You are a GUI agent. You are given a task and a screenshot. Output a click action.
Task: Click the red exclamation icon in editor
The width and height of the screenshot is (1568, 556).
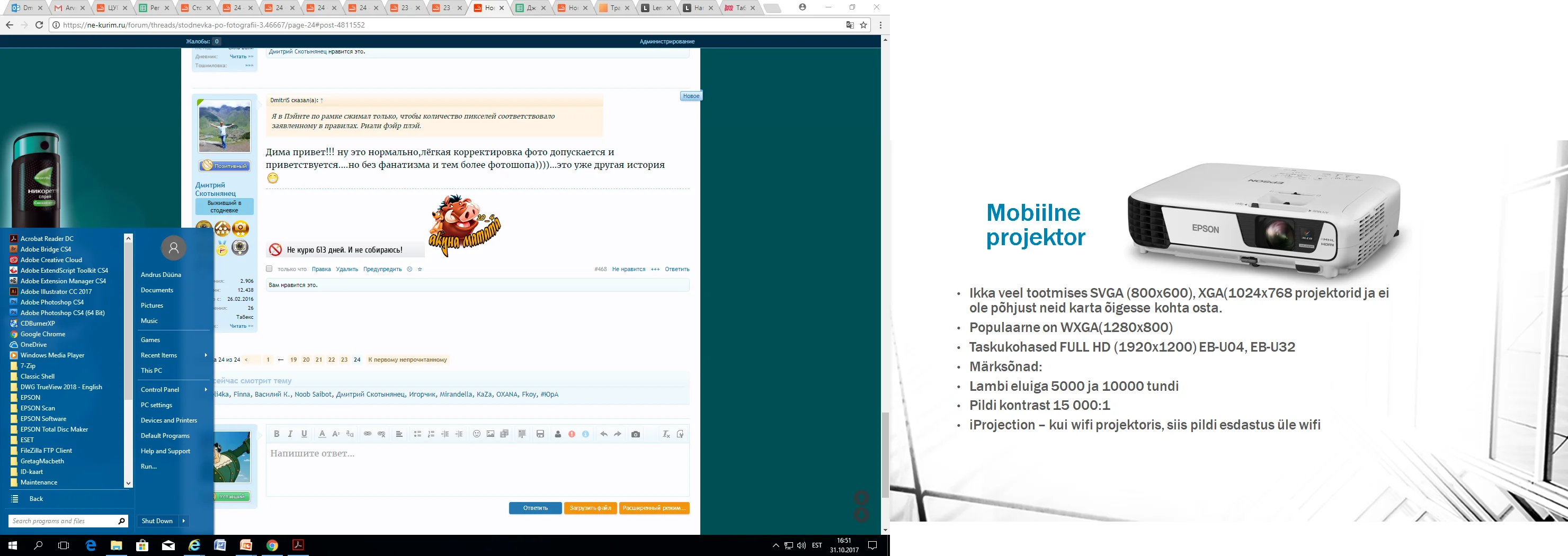pos(572,434)
